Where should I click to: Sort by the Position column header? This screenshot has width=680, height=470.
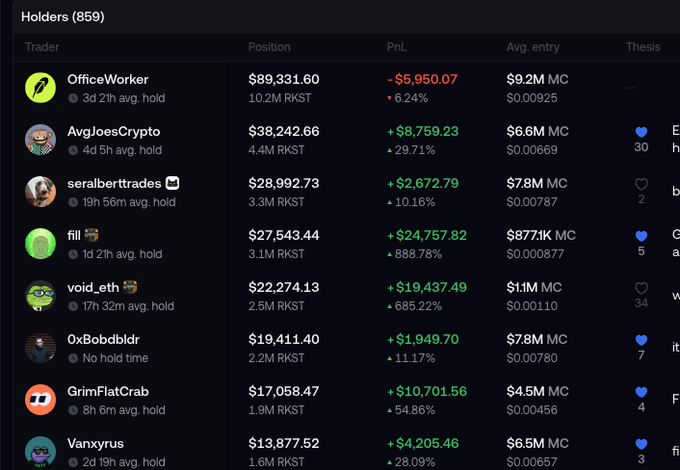click(269, 47)
